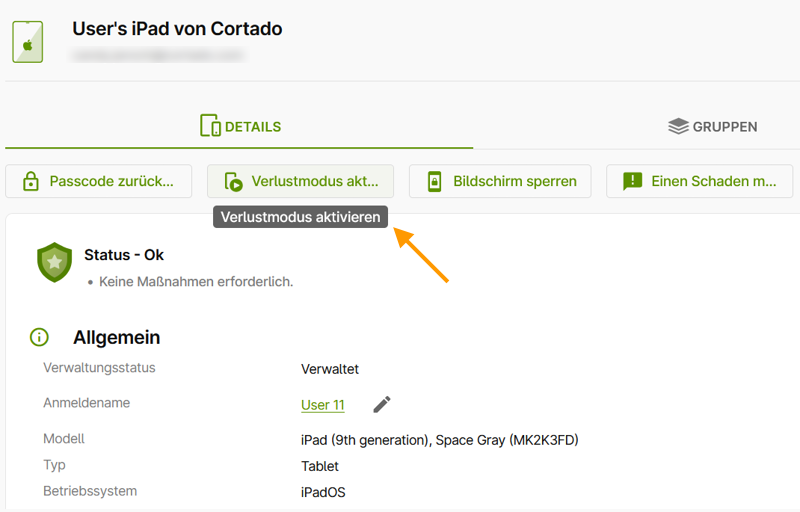
Task: Click the play icon on Verlustmodus button
Action: point(233,182)
